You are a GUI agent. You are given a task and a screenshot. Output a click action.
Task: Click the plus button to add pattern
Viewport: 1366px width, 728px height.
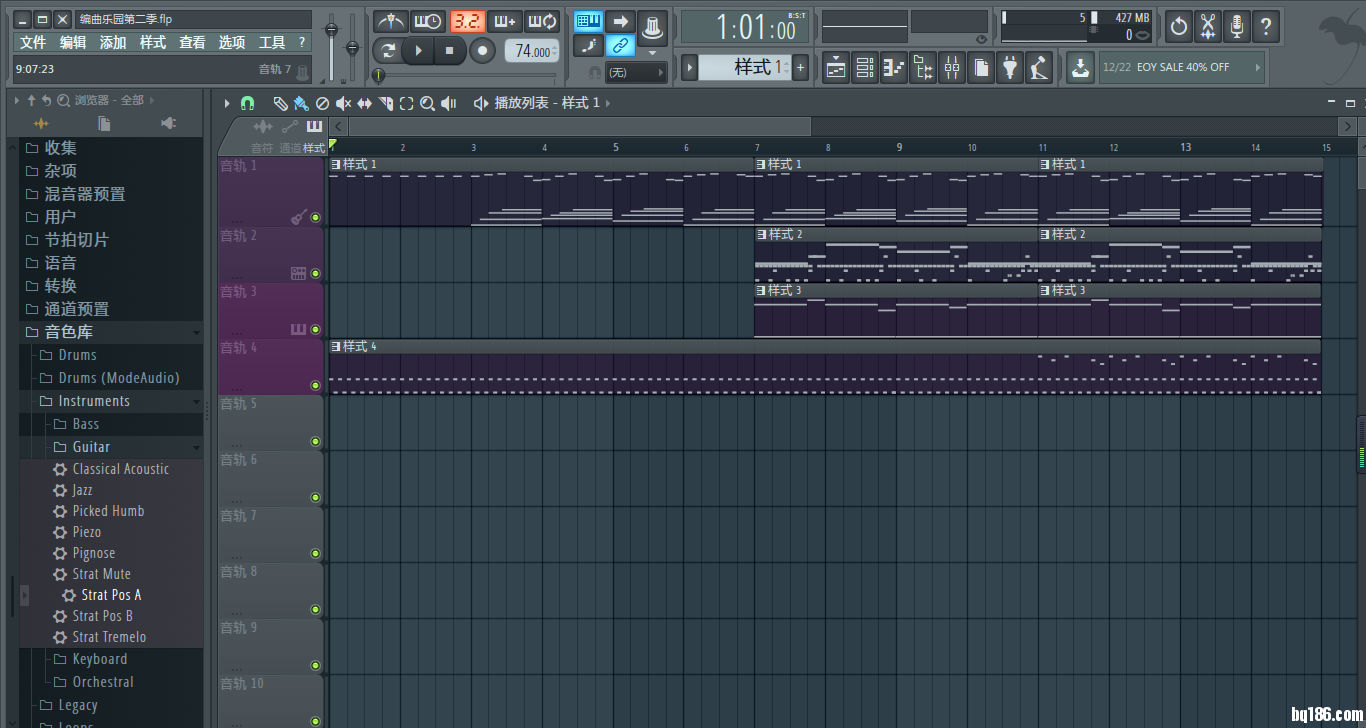pyautogui.click(x=801, y=67)
